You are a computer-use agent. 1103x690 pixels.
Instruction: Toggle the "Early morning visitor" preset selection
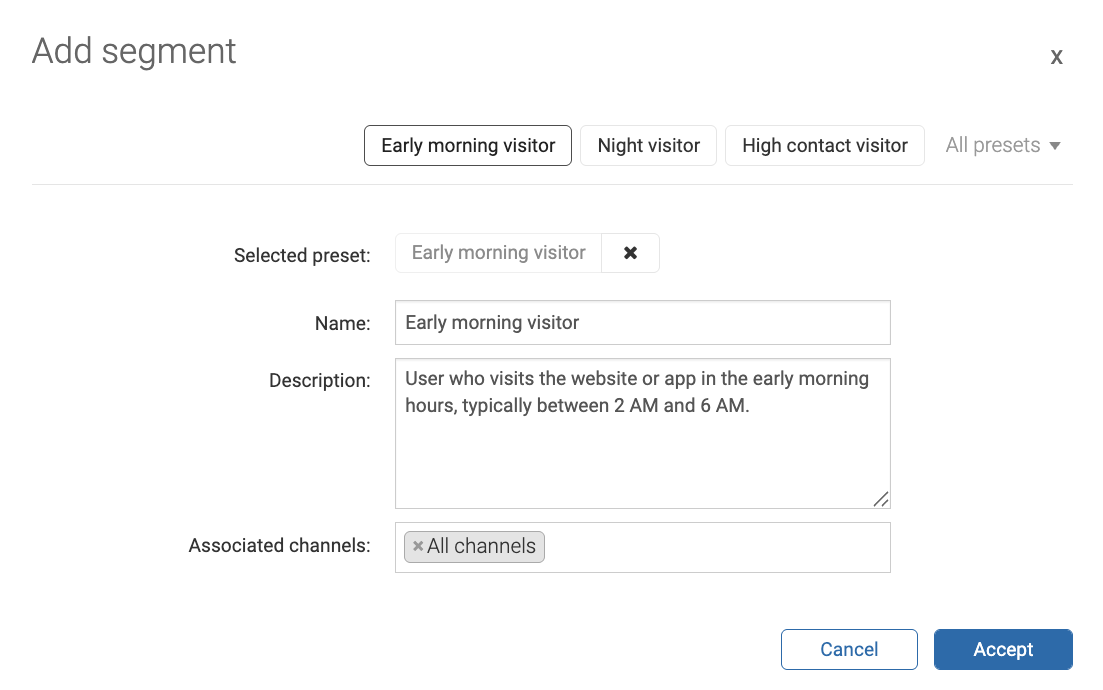467,145
